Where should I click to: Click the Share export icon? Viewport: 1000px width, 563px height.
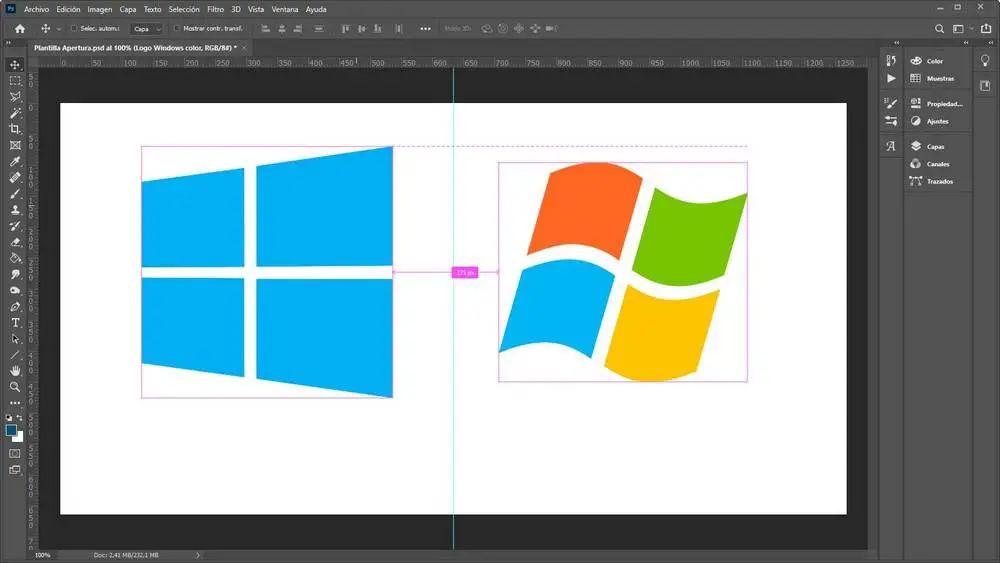[x=986, y=29]
